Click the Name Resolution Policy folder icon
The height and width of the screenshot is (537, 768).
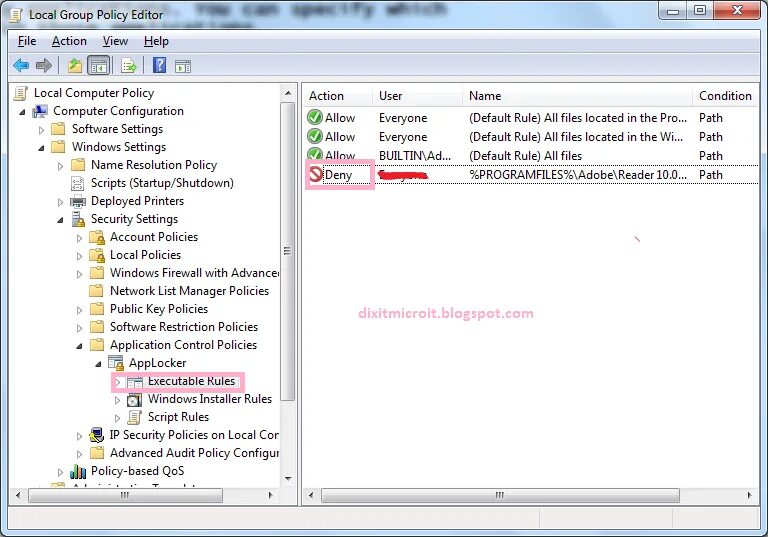click(x=78, y=165)
